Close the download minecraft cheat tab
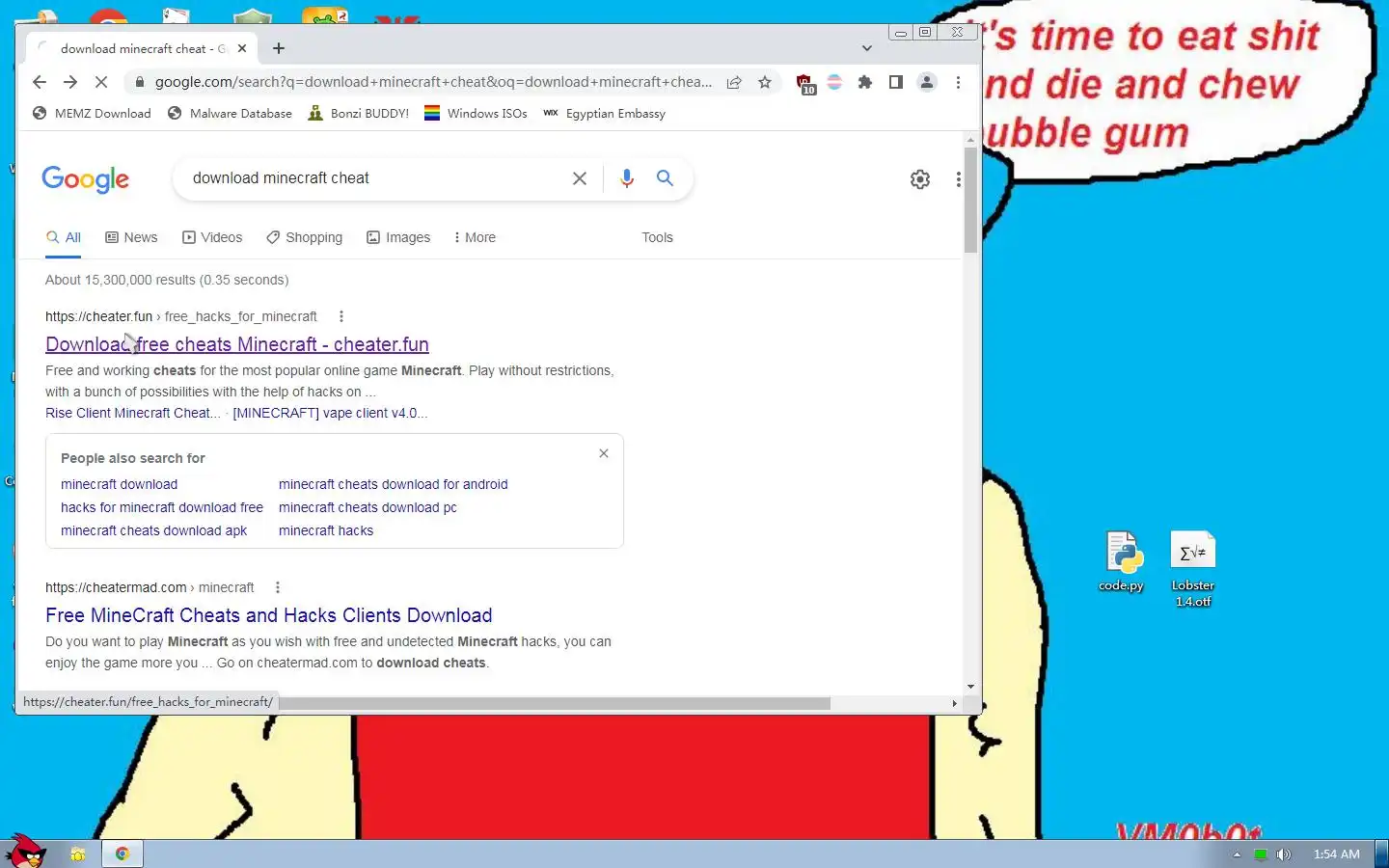This screenshot has height=868, width=1389. point(242,48)
